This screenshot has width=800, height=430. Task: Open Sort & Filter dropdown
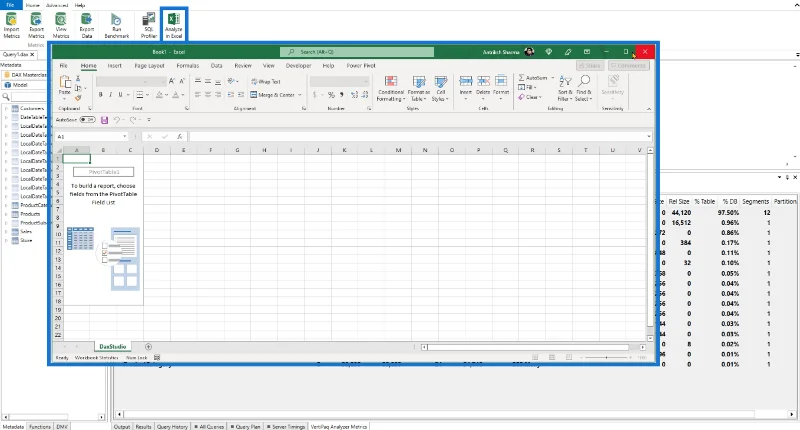tap(565, 89)
